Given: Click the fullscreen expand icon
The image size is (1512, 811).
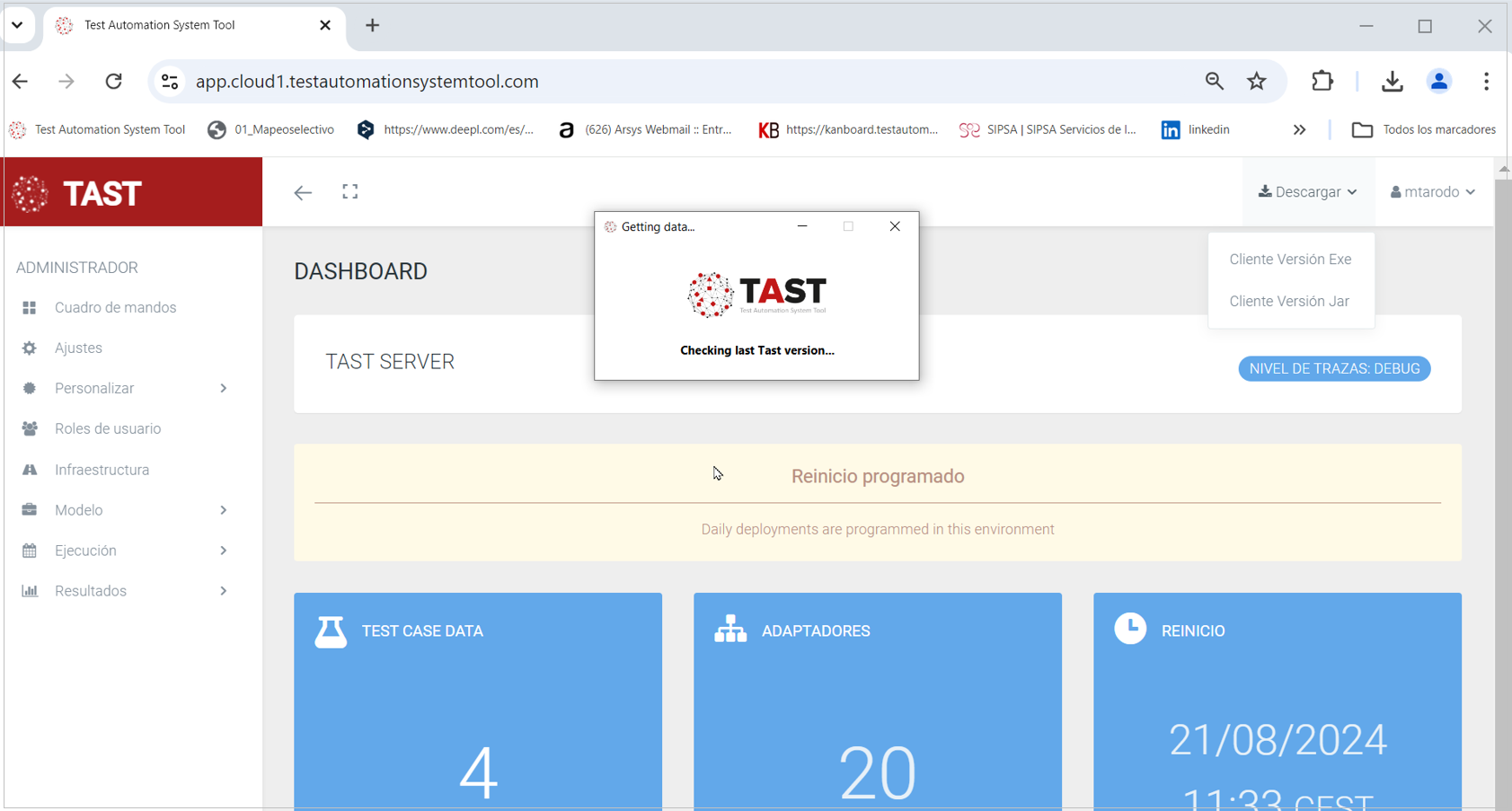Looking at the screenshot, I should (350, 191).
